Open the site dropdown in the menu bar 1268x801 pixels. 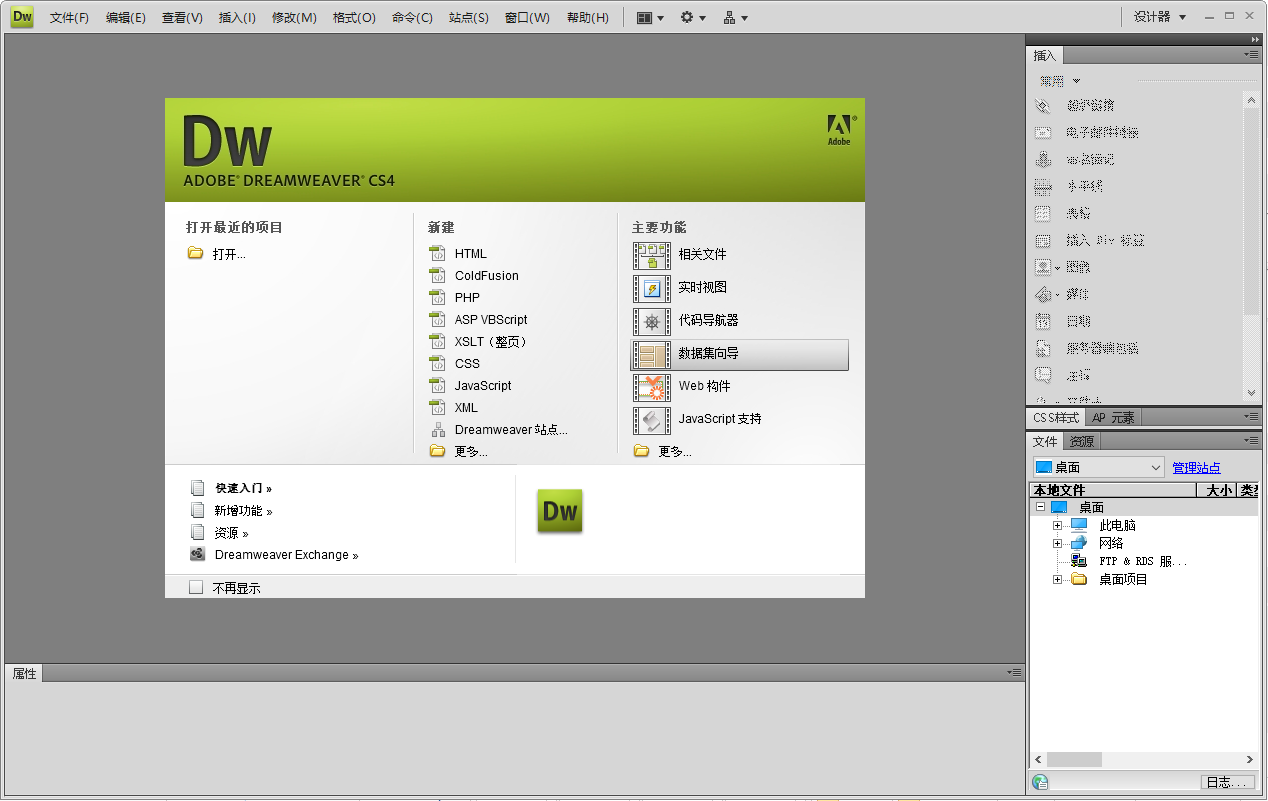coord(736,17)
